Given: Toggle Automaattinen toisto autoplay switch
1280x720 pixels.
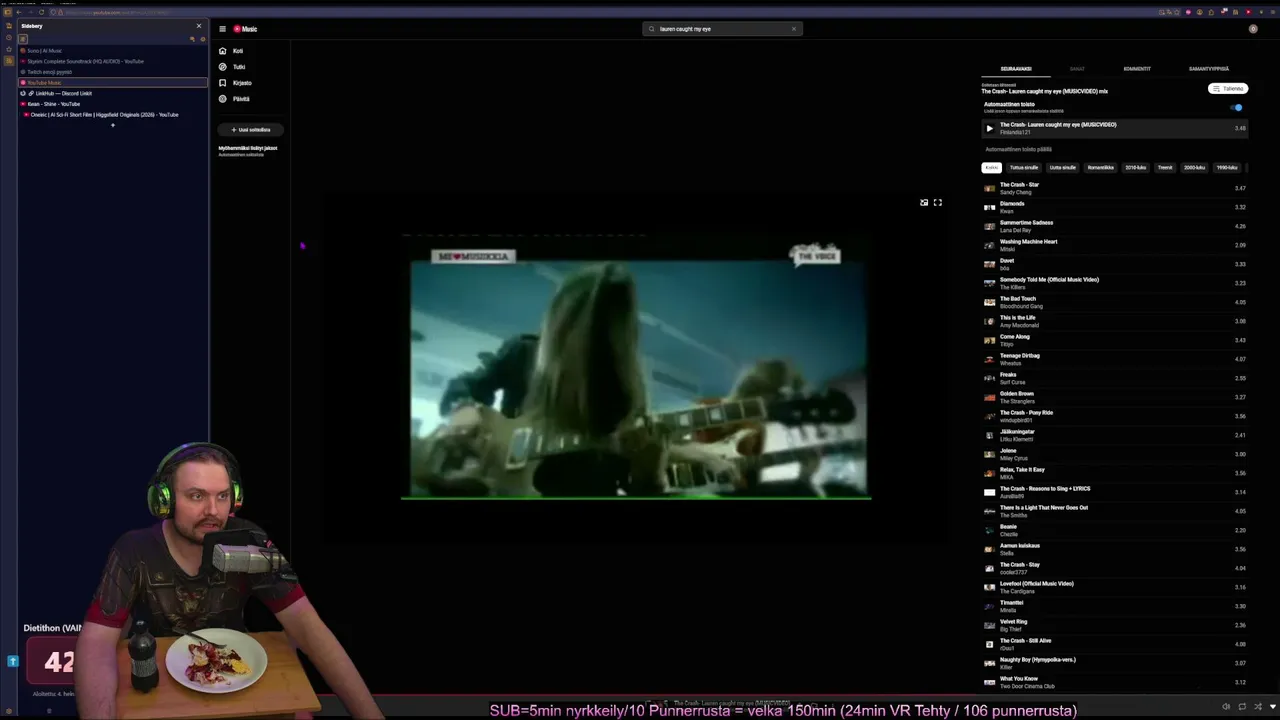Looking at the screenshot, I should 1237,107.
